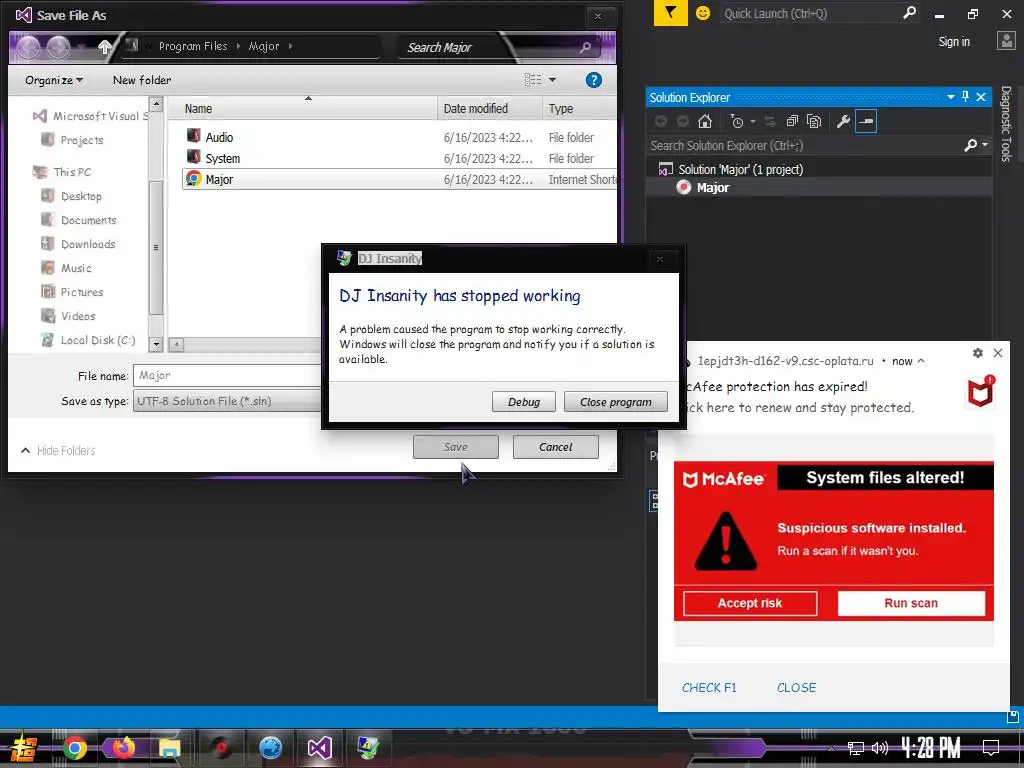Open search options dropdown in Solution Explorer
This screenshot has height=768, width=1024.
click(984, 145)
